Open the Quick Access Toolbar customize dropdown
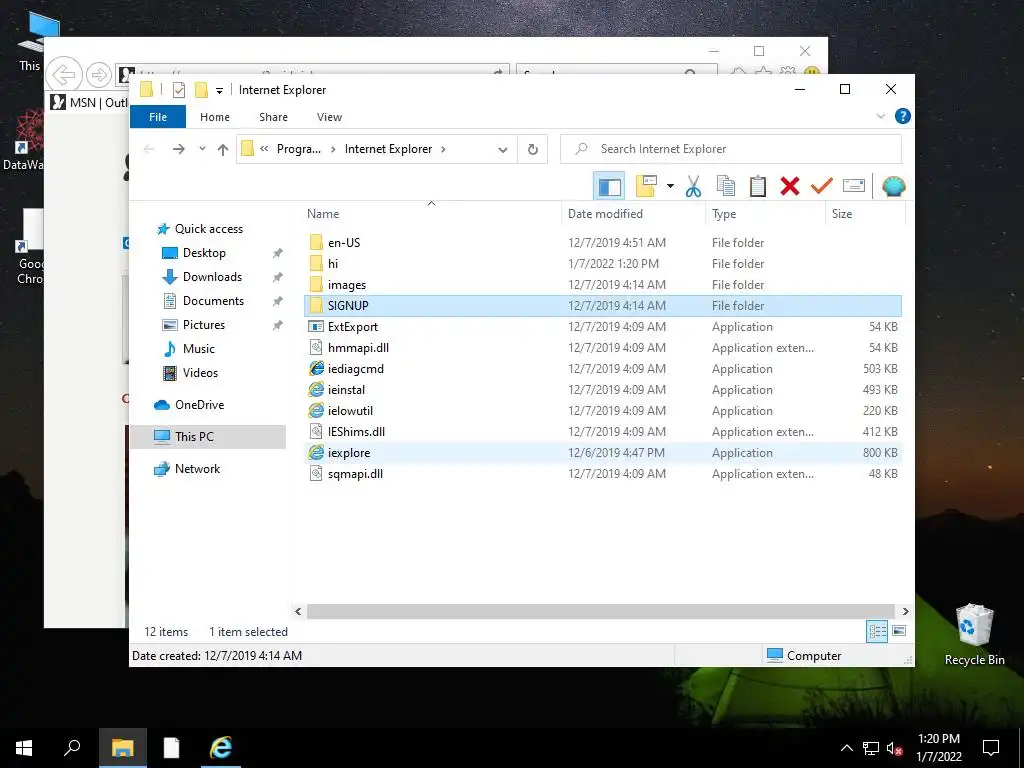Screen dimensions: 1024x768 click(219, 91)
